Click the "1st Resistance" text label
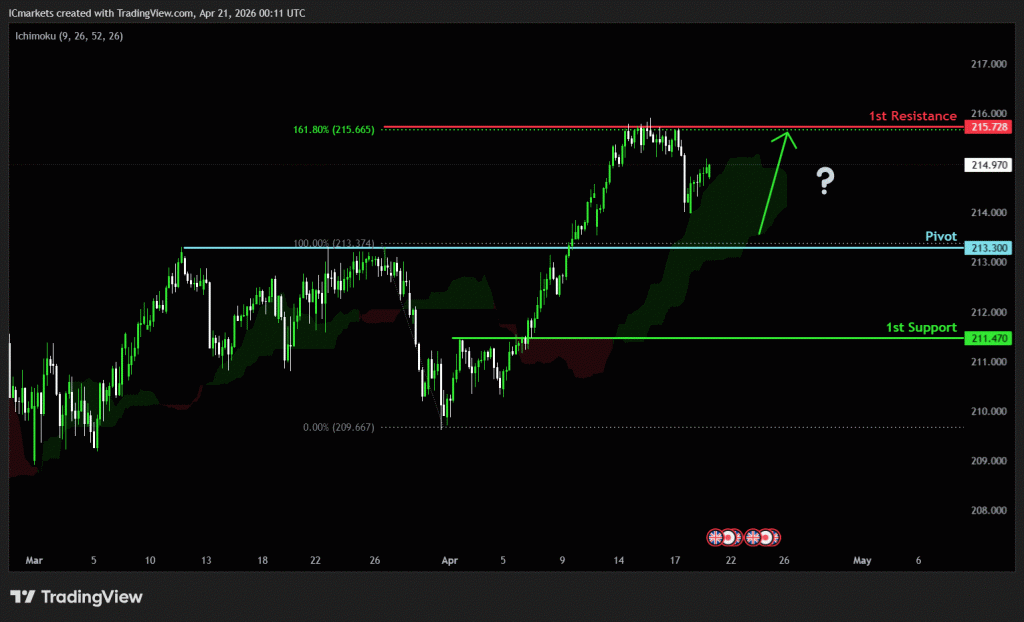The height and width of the screenshot is (622, 1024). 912,116
